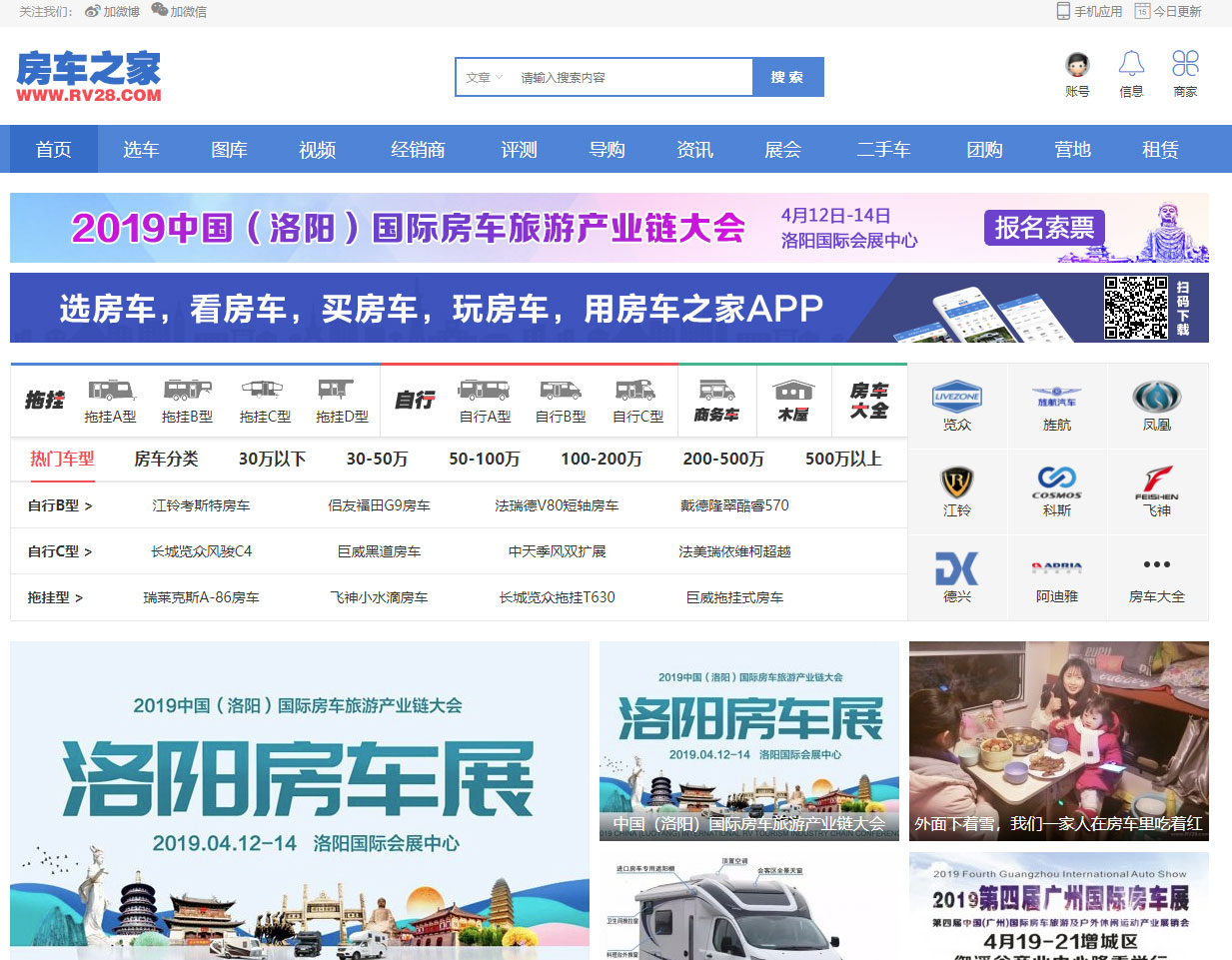The width and height of the screenshot is (1232, 960).
Task: Open the merchant grid icon
Action: coord(1185,65)
